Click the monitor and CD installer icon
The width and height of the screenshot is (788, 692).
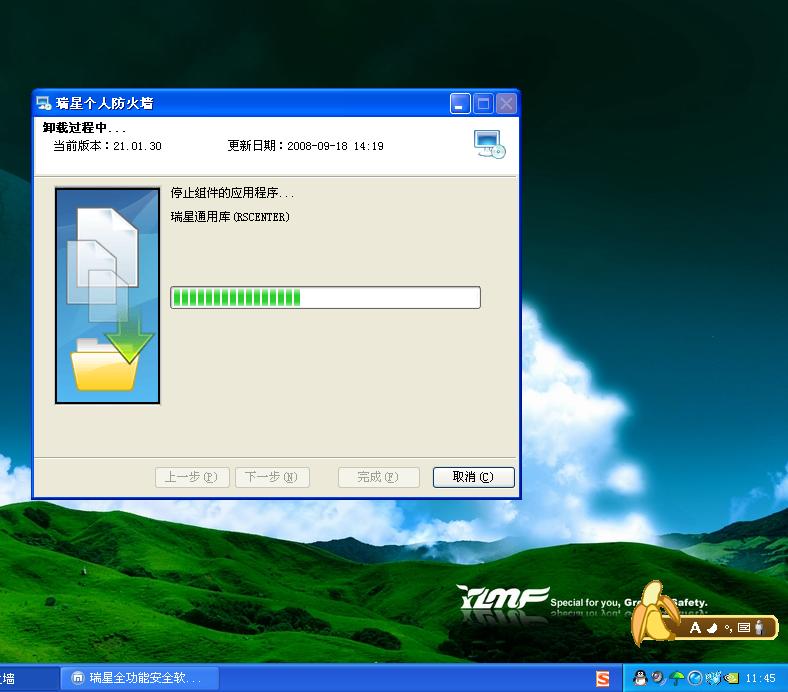coord(489,144)
